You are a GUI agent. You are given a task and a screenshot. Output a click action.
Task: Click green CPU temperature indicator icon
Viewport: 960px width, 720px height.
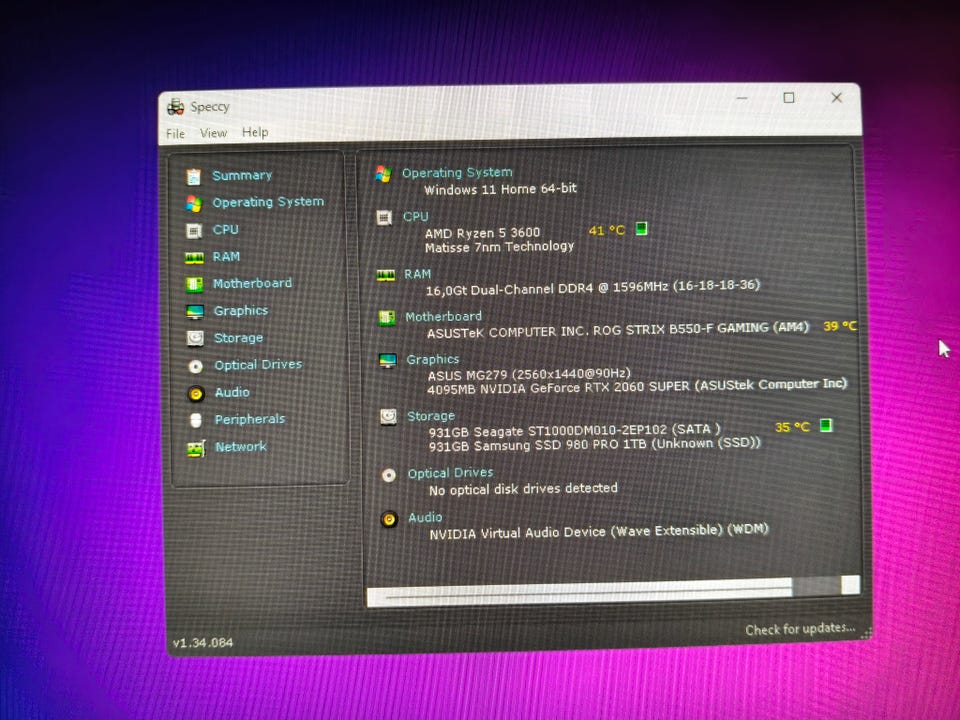641,228
